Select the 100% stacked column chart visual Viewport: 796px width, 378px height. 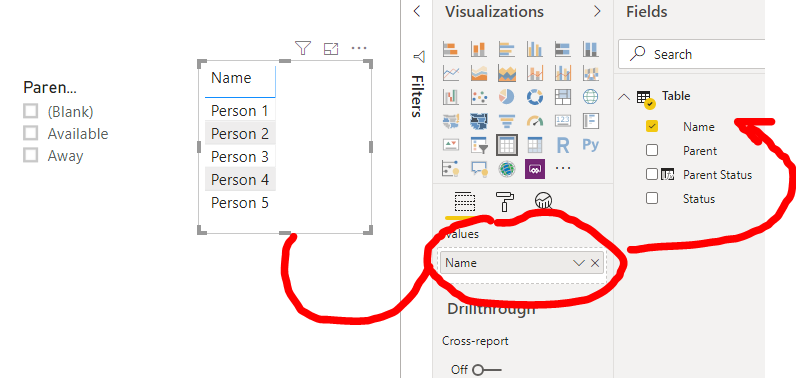pos(590,49)
